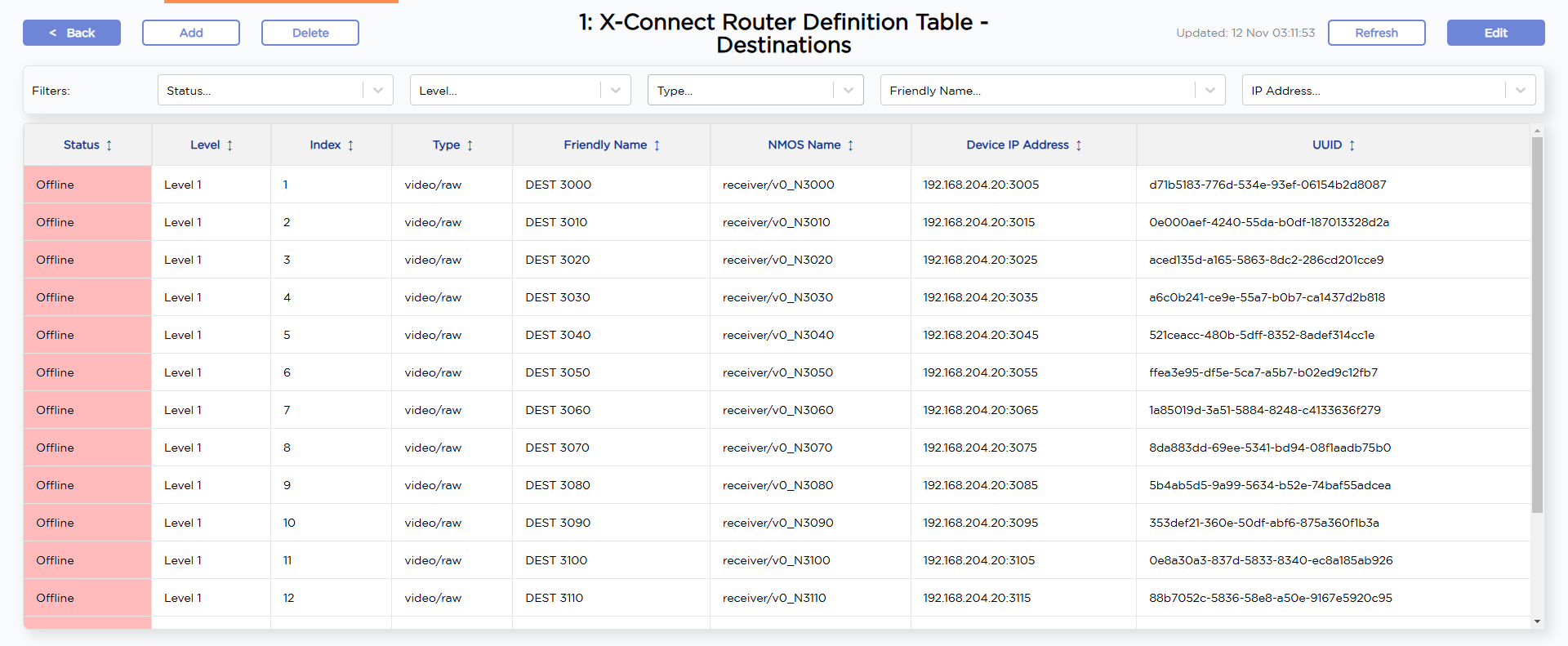The height and width of the screenshot is (646, 1568).
Task: Click the Device IP Address sort icon
Action: tap(1078, 145)
